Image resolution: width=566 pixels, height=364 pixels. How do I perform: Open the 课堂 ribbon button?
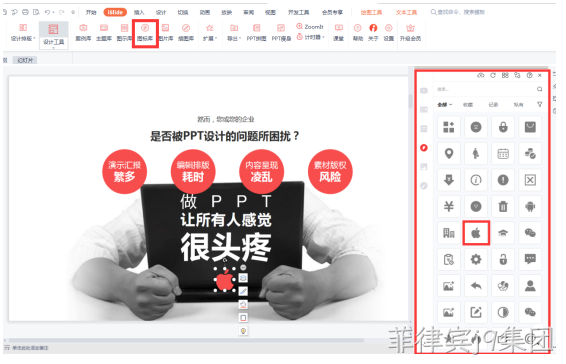click(339, 32)
